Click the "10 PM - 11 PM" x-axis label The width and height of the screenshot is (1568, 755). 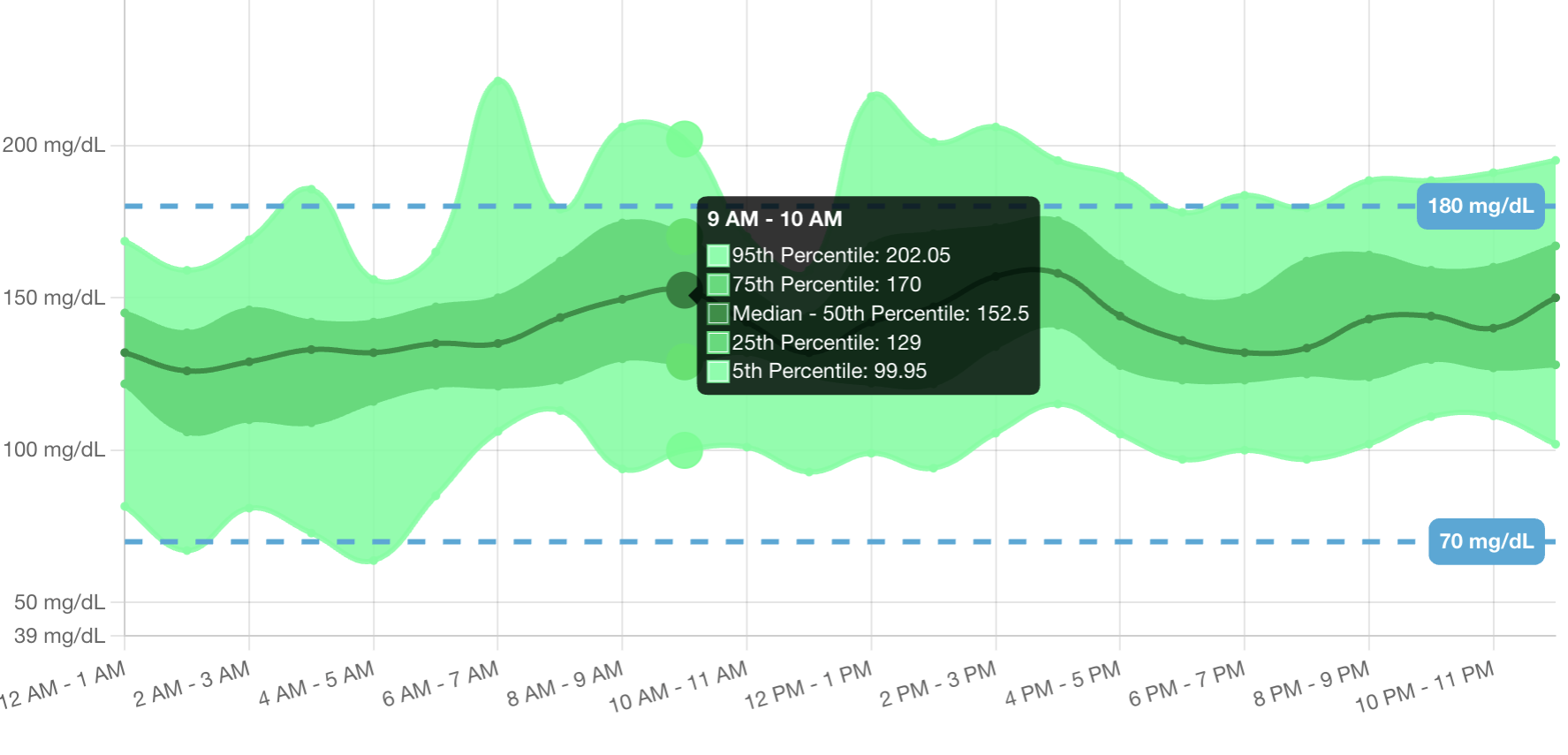click(x=1424, y=687)
